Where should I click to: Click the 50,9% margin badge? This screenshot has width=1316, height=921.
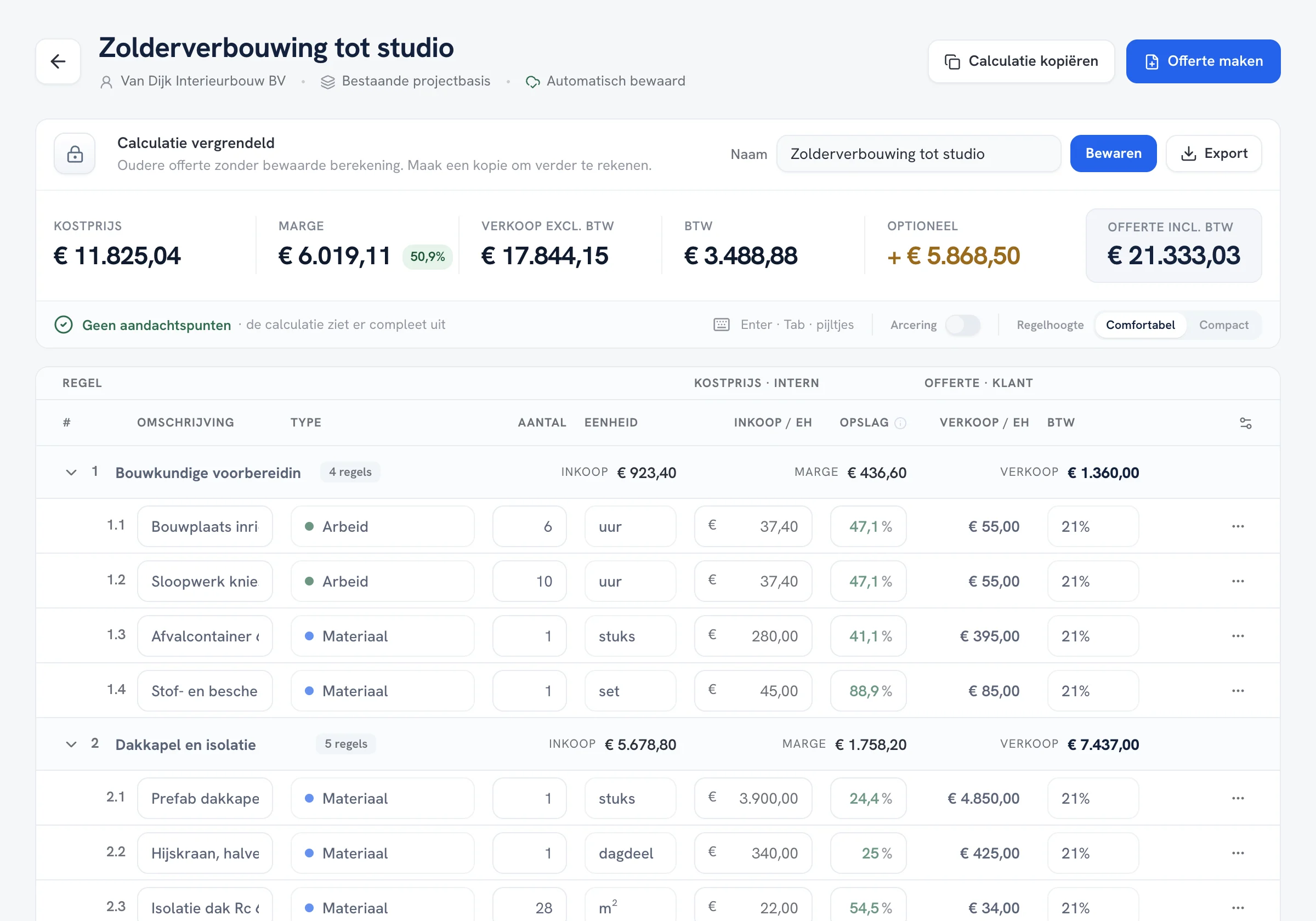click(x=427, y=256)
